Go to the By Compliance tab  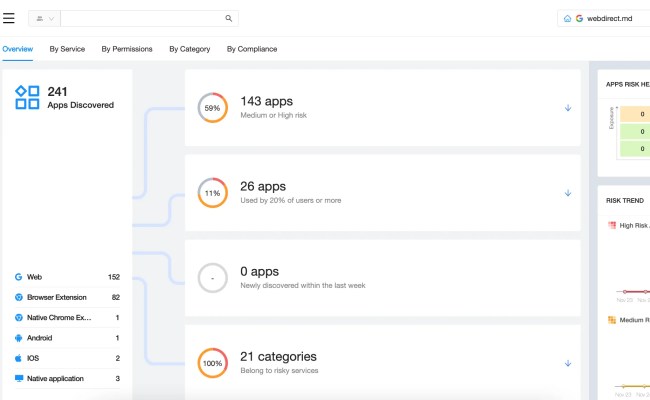pyautogui.click(x=252, y=49)
